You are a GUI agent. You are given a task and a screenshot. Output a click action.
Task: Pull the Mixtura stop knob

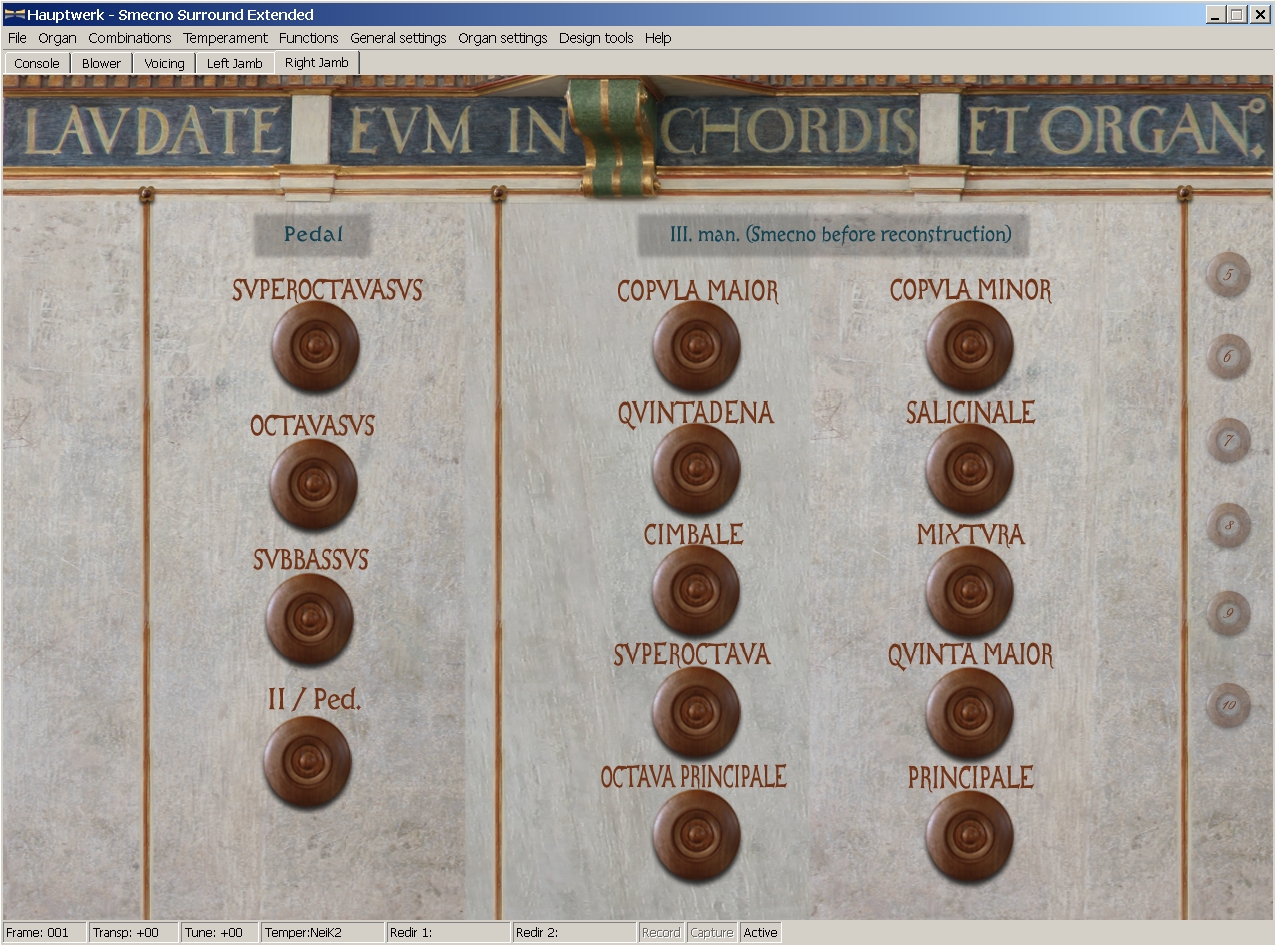(969, 590)
